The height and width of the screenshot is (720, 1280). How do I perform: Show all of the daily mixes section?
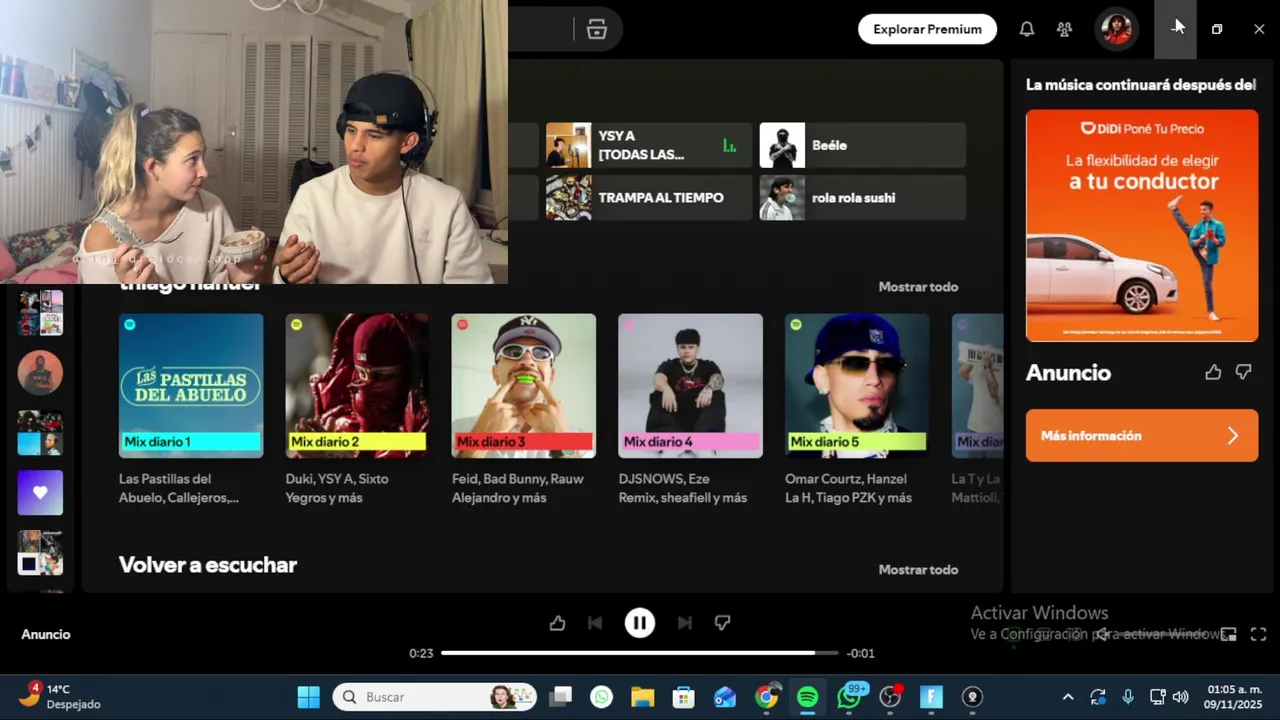(918, 287)
